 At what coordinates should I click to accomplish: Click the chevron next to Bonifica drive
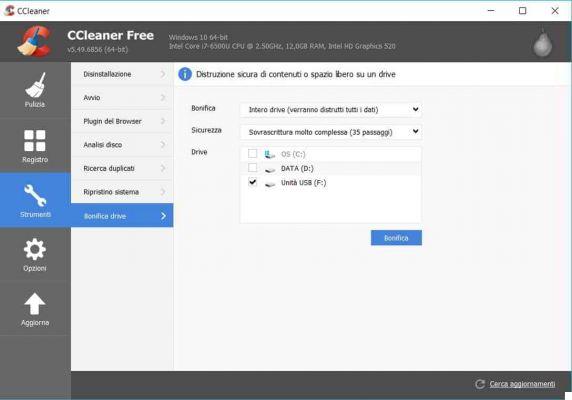(x=163, y=216)
